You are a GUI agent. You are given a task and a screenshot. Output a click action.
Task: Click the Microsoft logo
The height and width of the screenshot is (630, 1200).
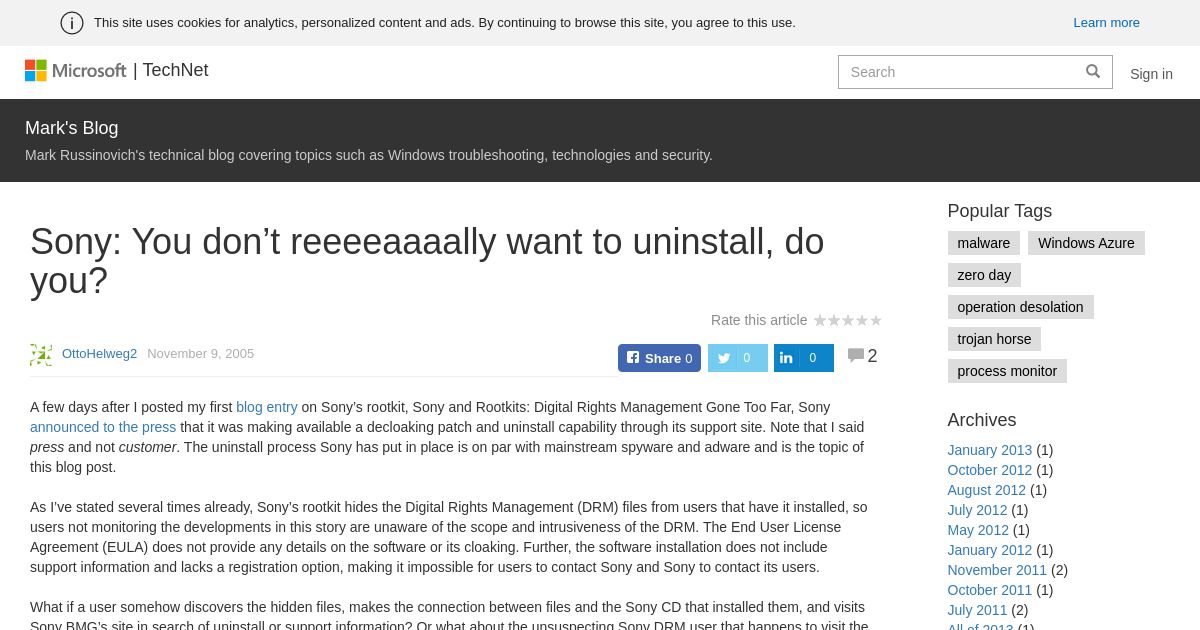(75, 70)
